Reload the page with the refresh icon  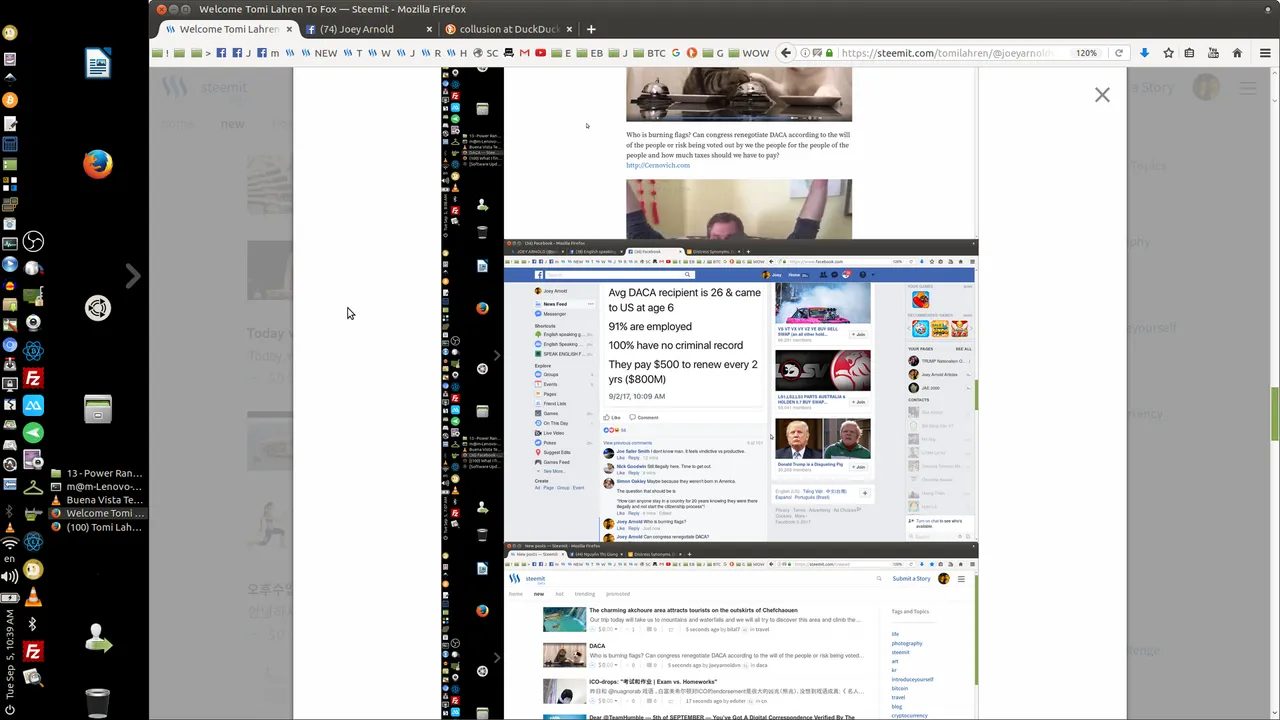coord(1119,53)
